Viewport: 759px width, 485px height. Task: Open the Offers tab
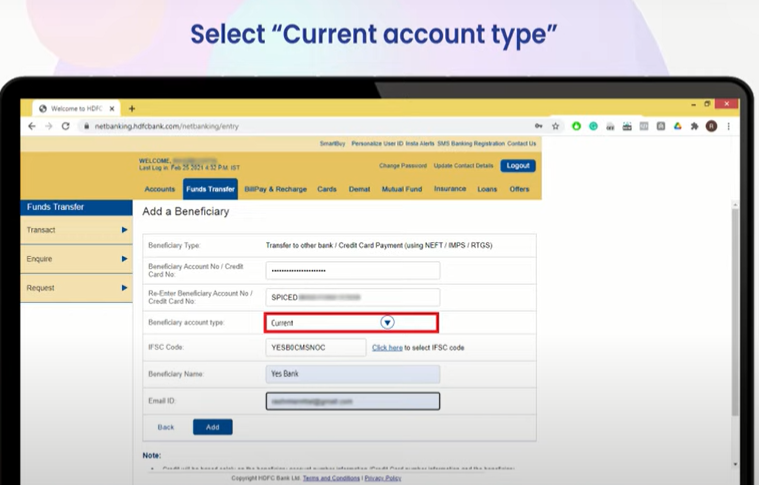pyautogui.click(x=519, y=189)
